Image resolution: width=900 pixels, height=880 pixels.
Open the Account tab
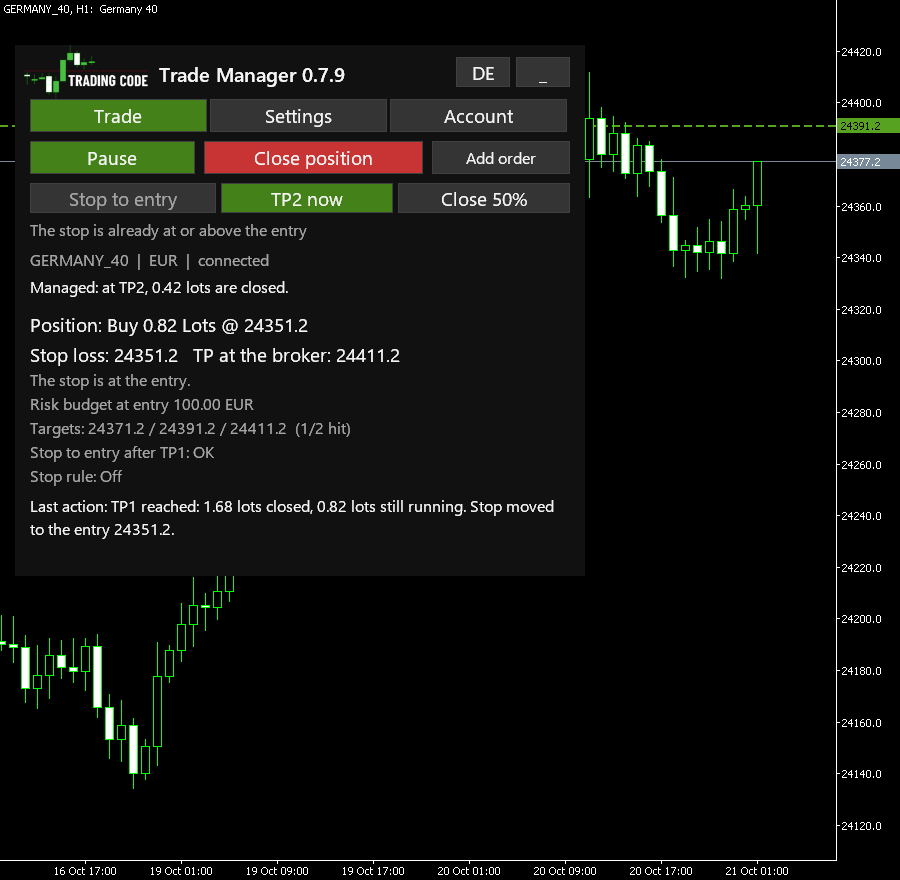point(478,116)
